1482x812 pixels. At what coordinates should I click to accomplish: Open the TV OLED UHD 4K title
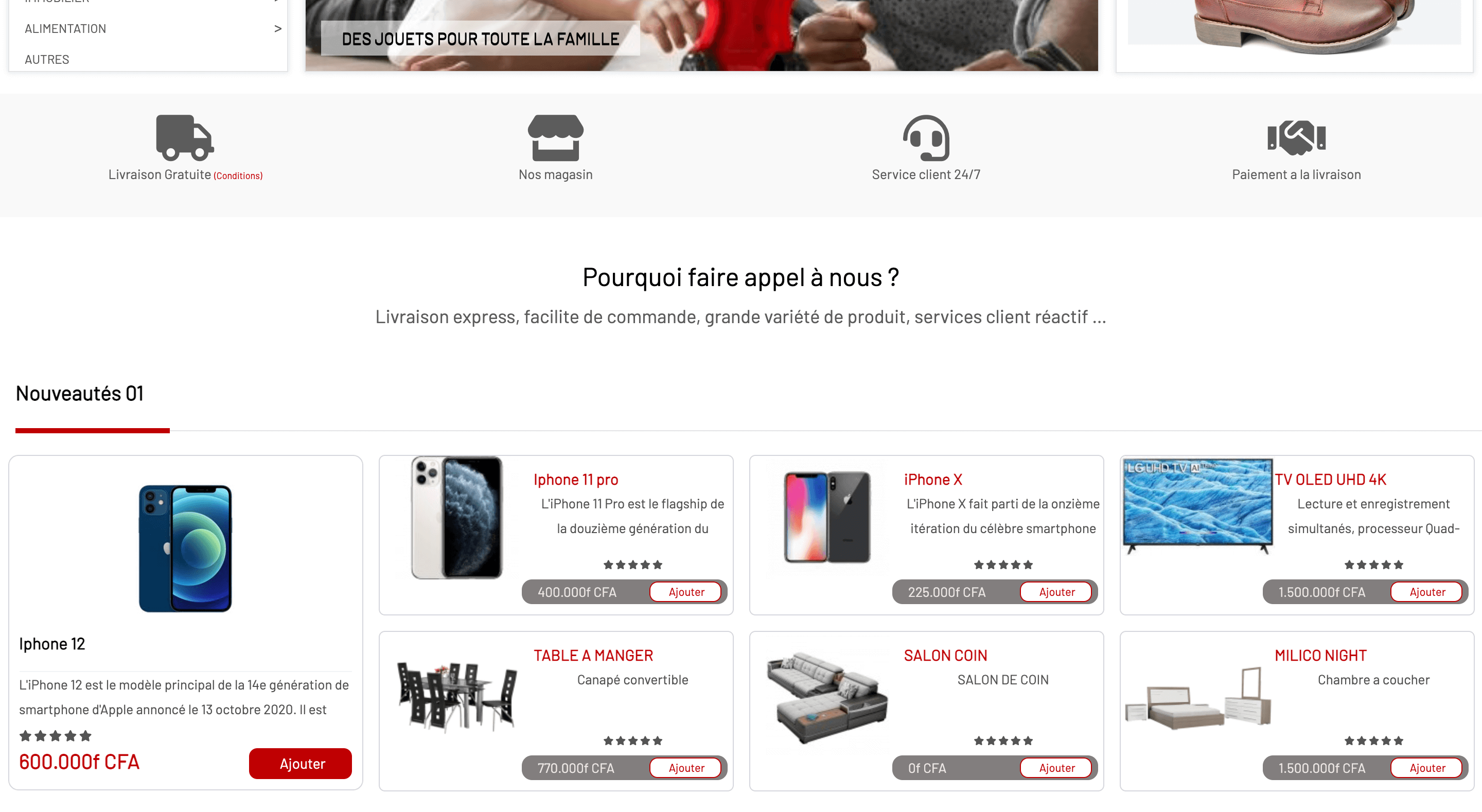(x=1330, y=480)
